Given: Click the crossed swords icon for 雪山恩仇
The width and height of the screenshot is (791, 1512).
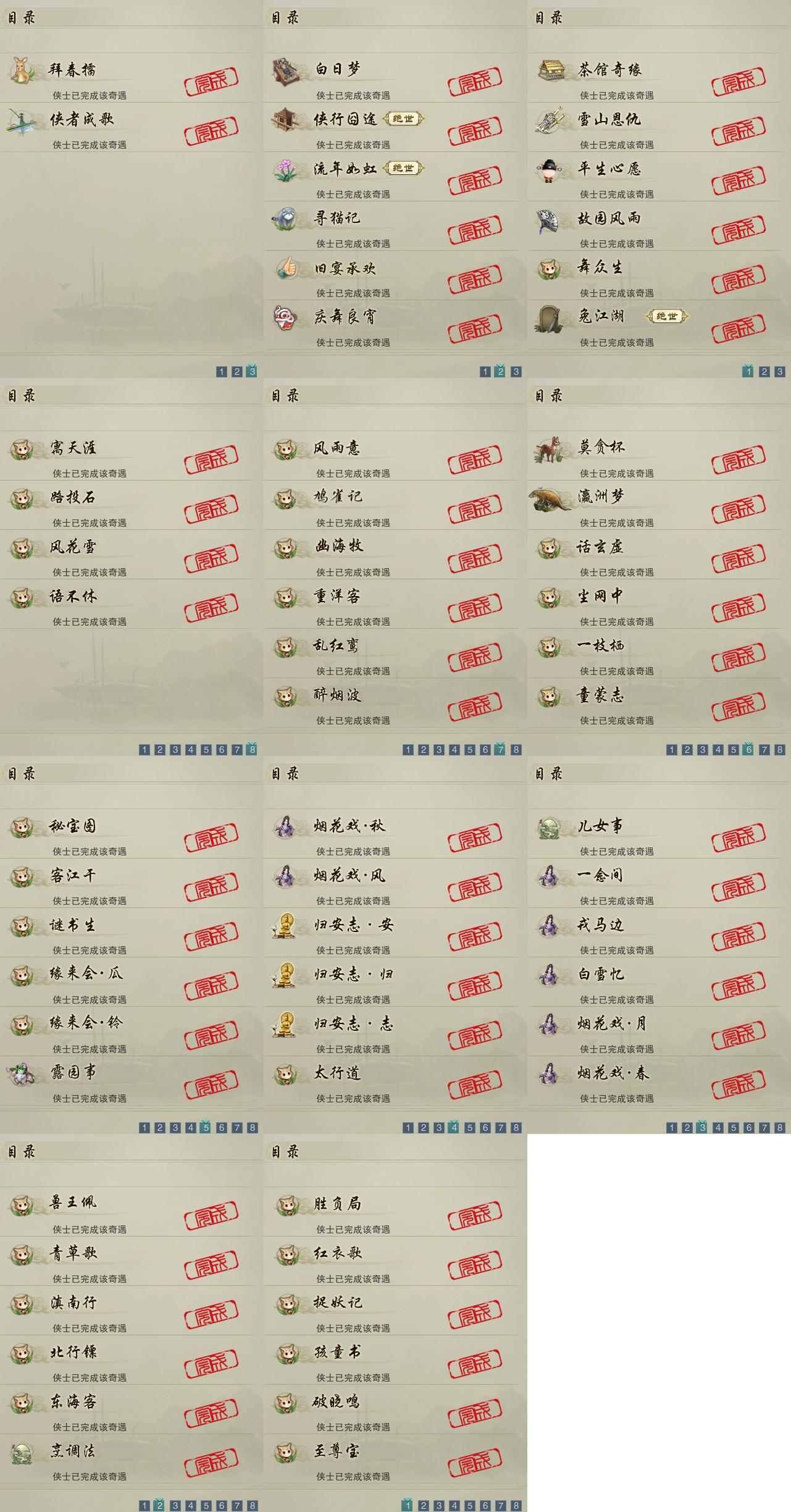Looking at the screenshot, I should pyautogui.click(x=550, y=119).
